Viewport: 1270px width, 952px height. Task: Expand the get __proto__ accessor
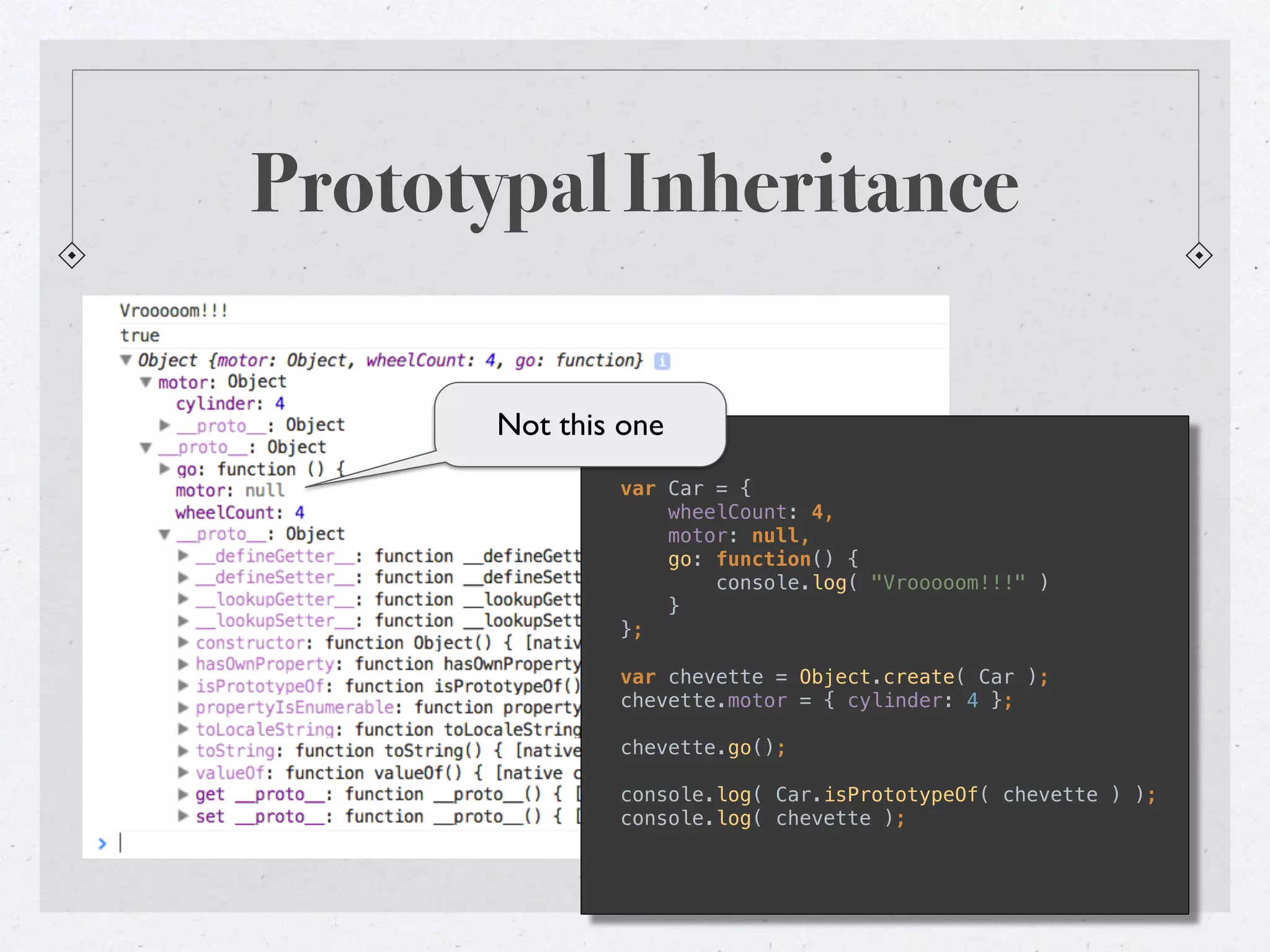pyautogui.click(x=183, y=794)
